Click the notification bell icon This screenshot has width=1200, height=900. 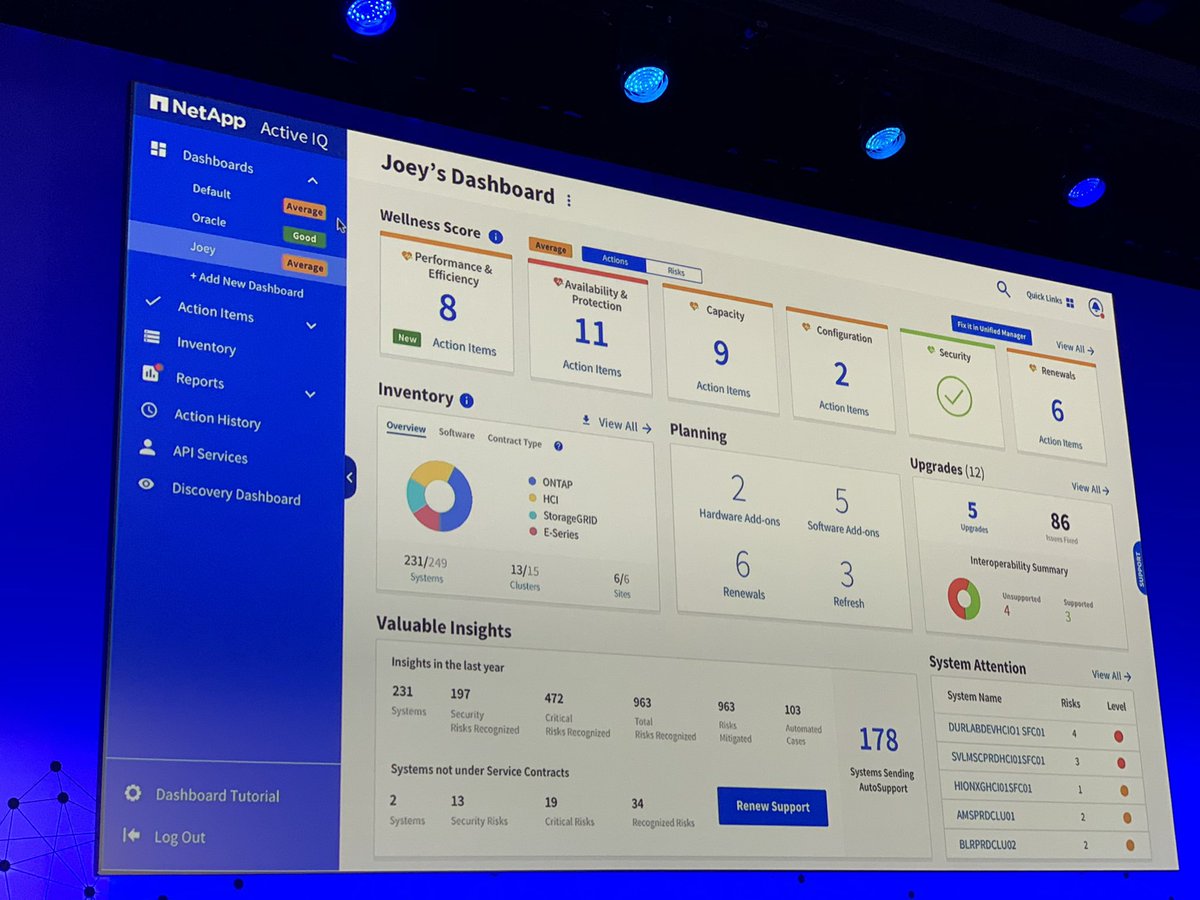click(1096, 307)
